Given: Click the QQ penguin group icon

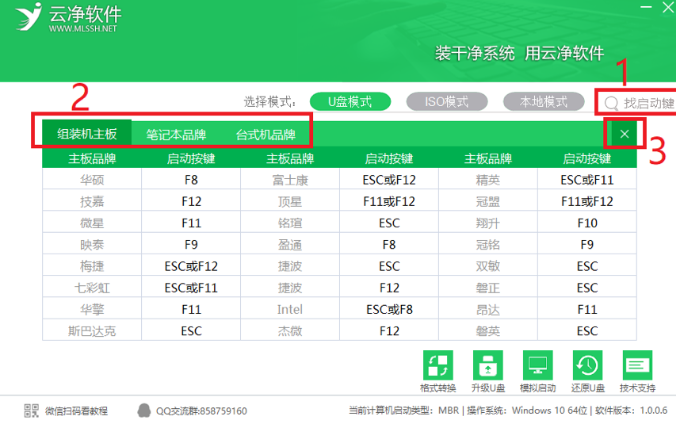Looking at the screenshot, I should (144, 411).
